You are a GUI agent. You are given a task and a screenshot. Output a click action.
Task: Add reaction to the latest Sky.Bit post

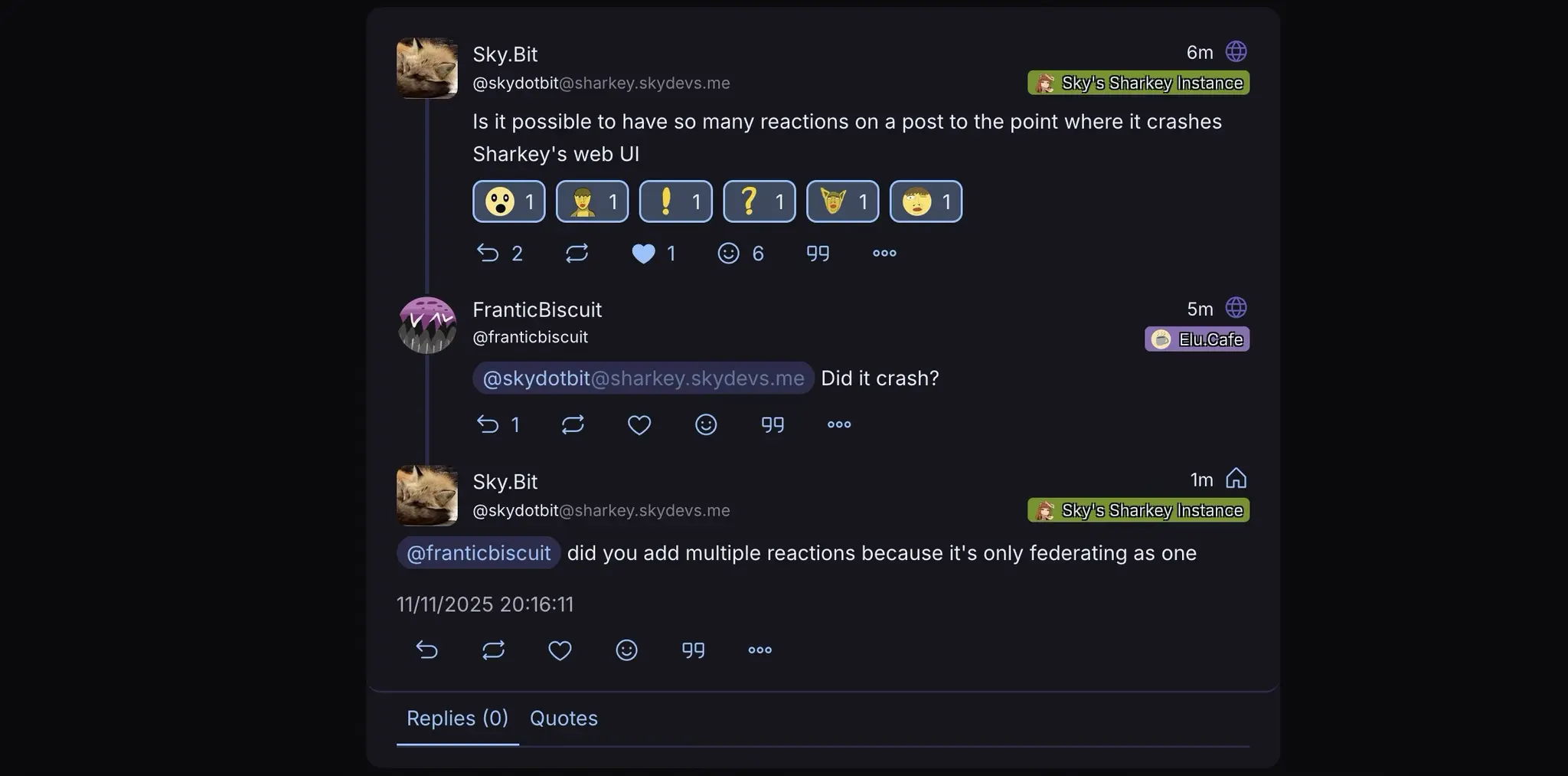[x=626, y=650]
